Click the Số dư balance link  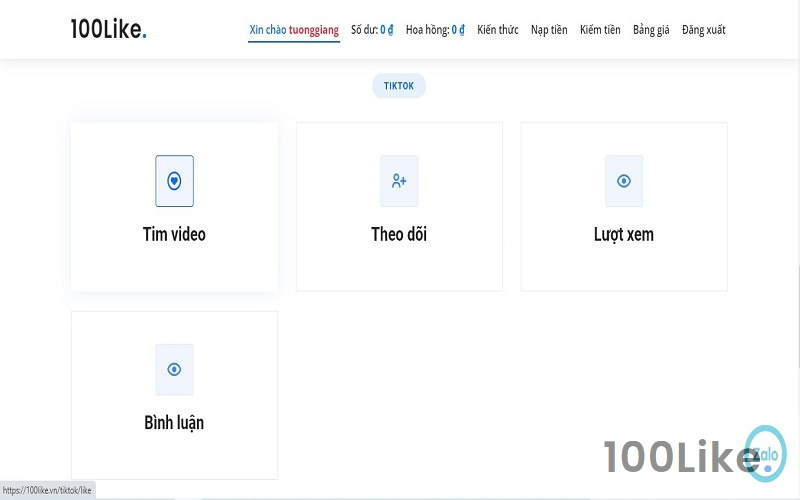(x=372, y=30)
